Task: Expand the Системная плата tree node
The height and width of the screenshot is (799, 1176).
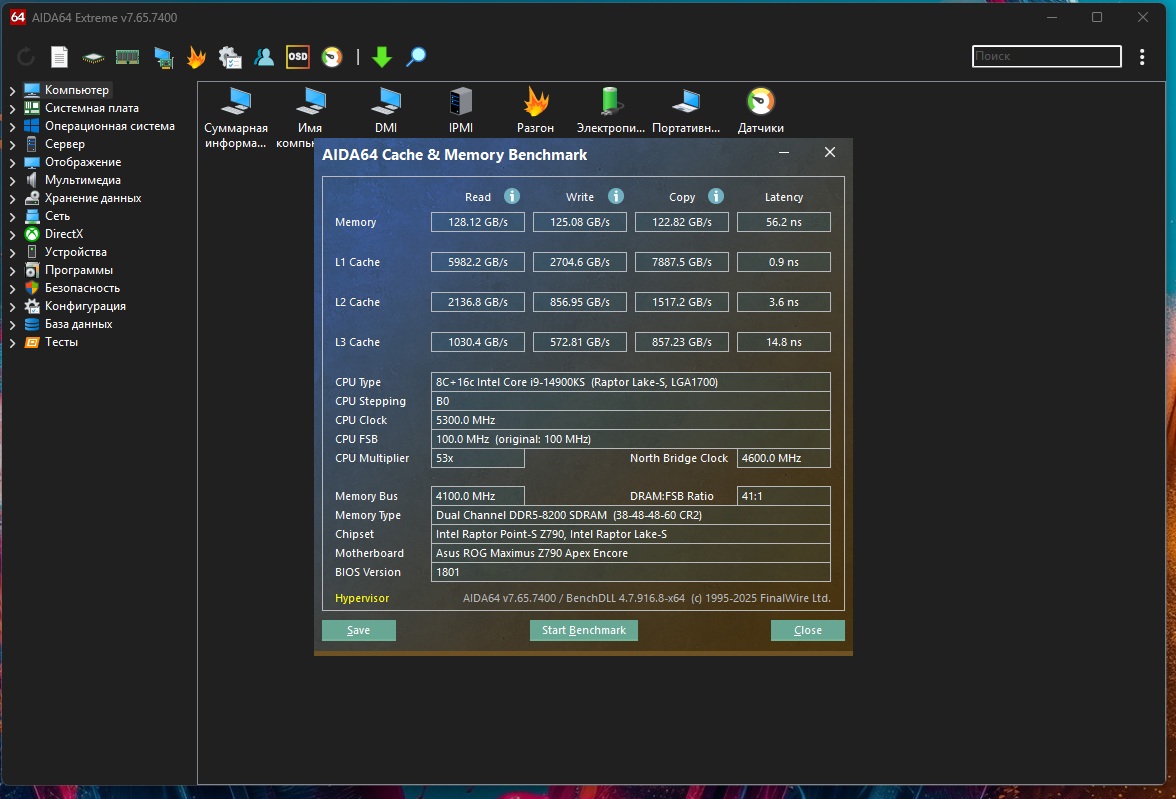Action: pyautogui.click(x=12, y=108)
